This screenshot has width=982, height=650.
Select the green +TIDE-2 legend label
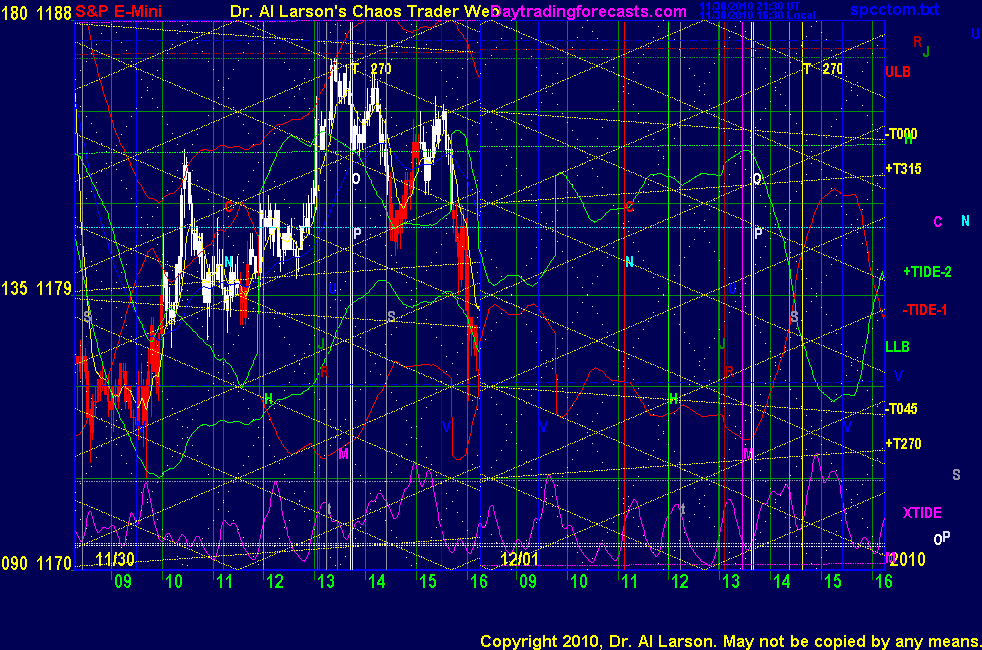pyautogui.click(x=927, y=271)
